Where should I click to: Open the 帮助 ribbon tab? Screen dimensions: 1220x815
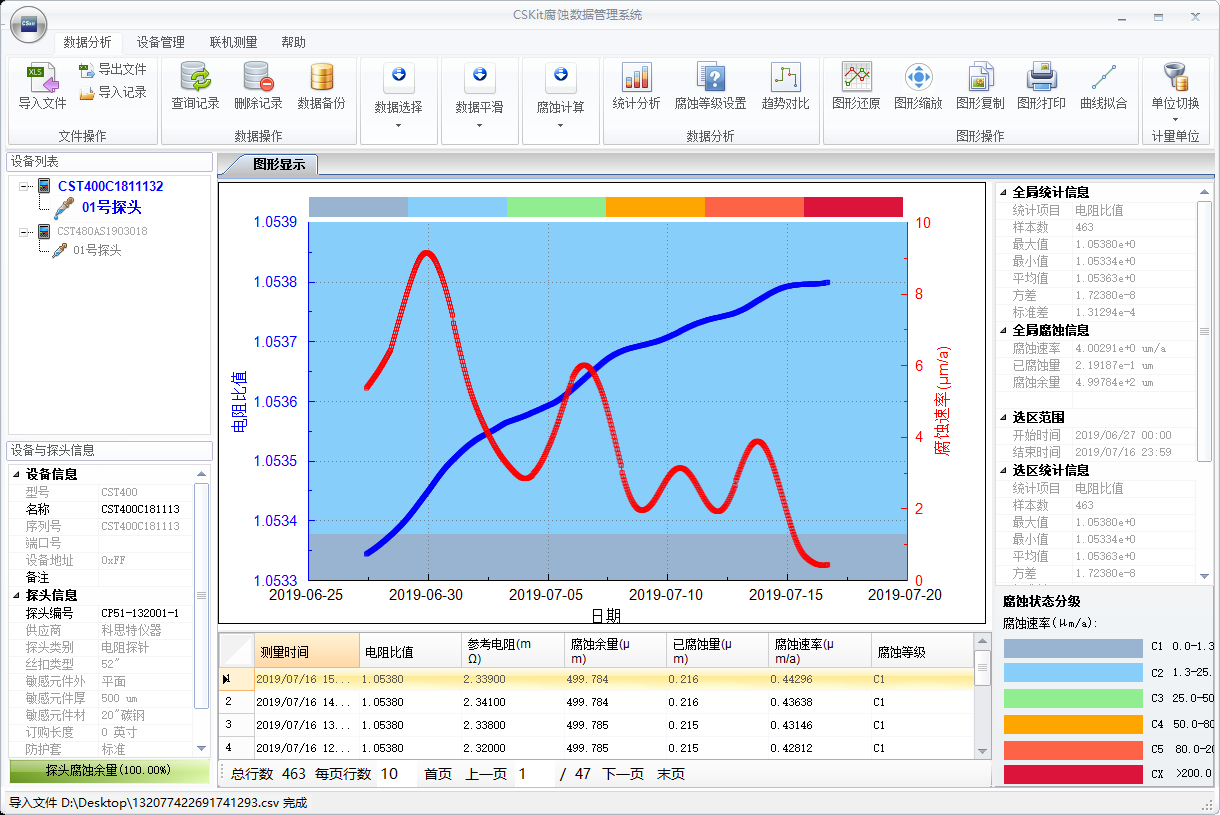coord(293,42)
